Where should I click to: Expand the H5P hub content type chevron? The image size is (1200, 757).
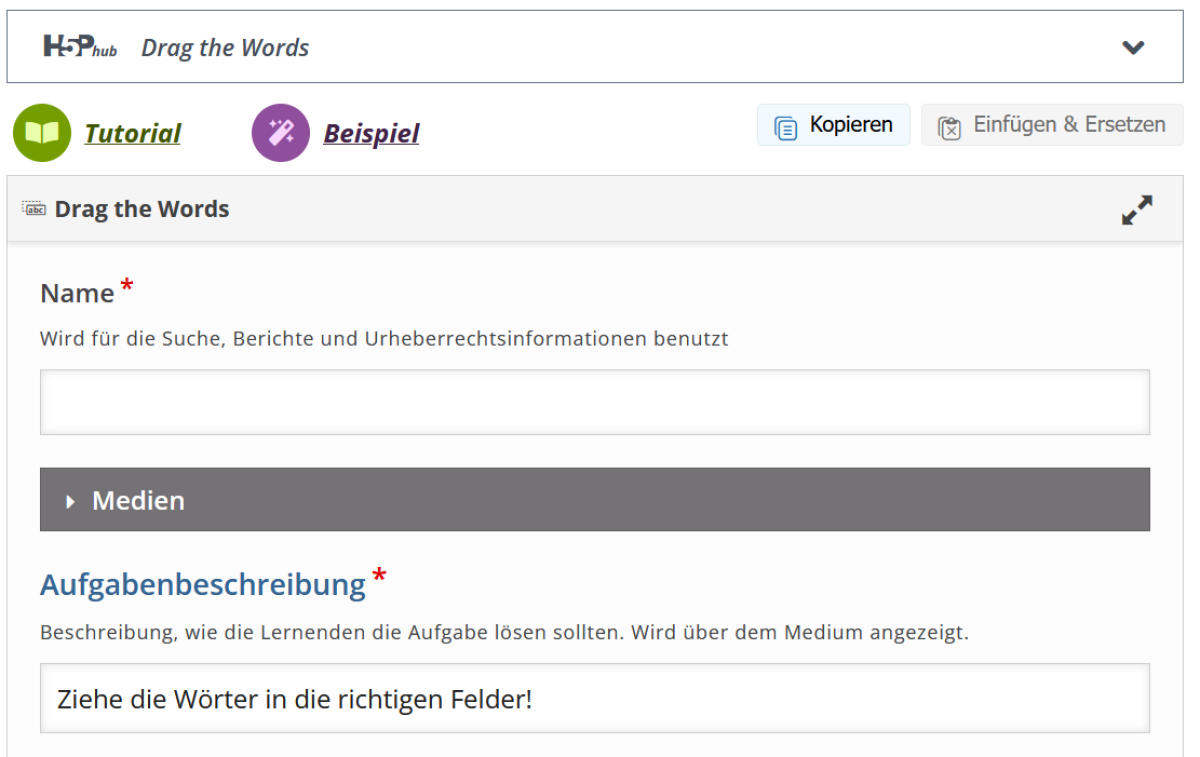click(x=1132, y=47)
